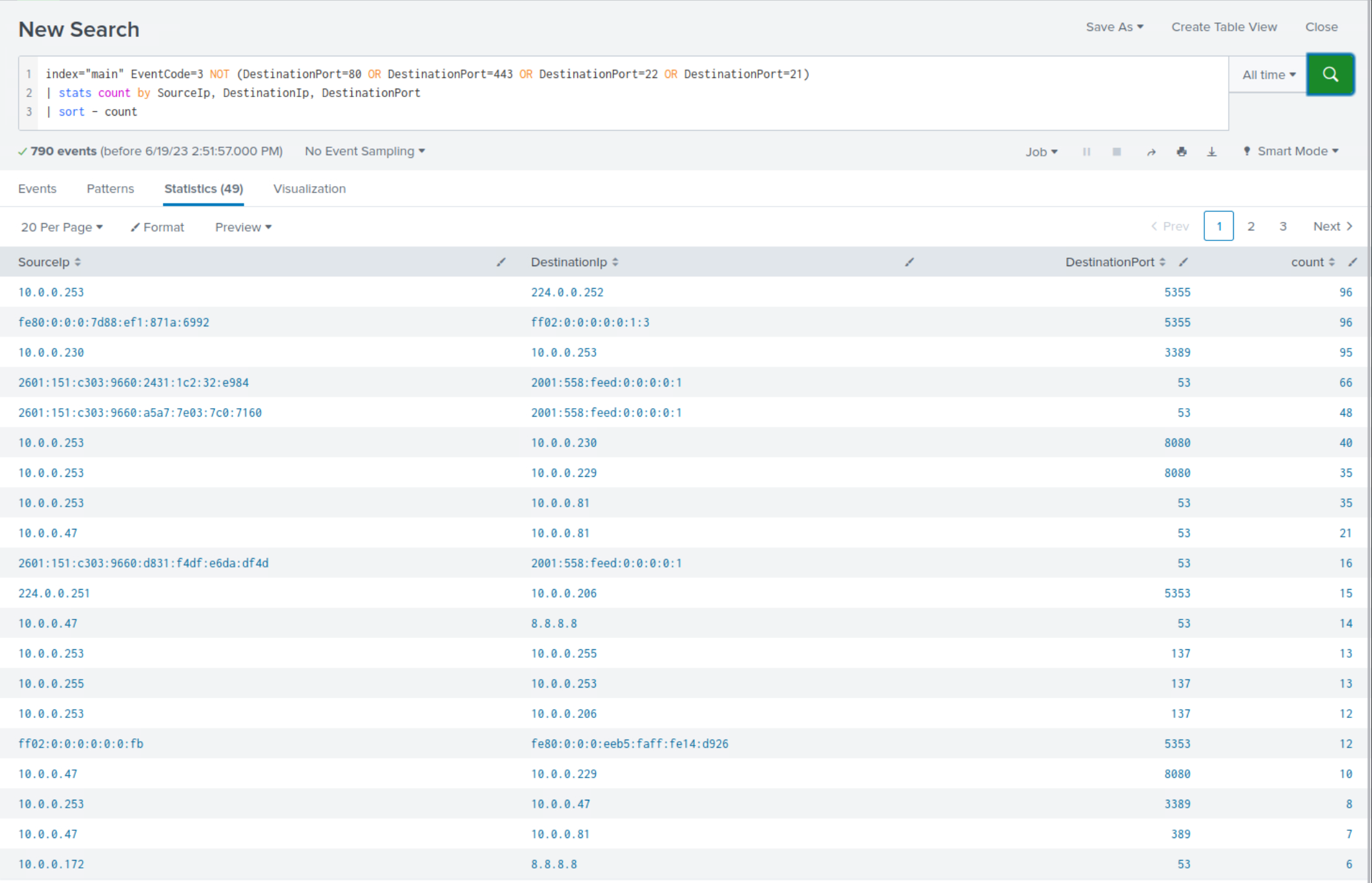The width and height of the screenshot is (1372, 883).
Task: Click Create Table View
Action: [x=1223, y=27]
